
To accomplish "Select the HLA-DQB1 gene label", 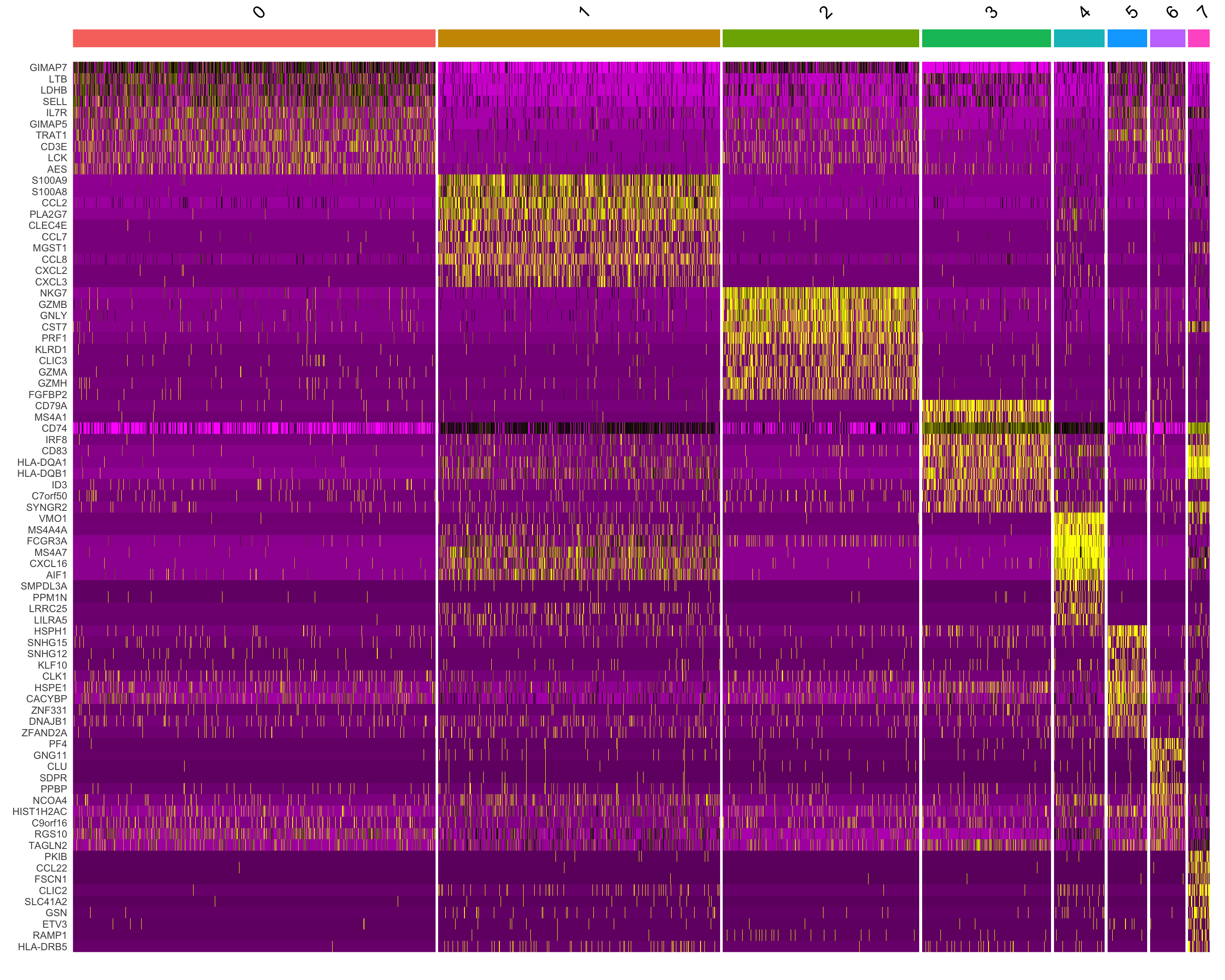I will pos(42,473).
